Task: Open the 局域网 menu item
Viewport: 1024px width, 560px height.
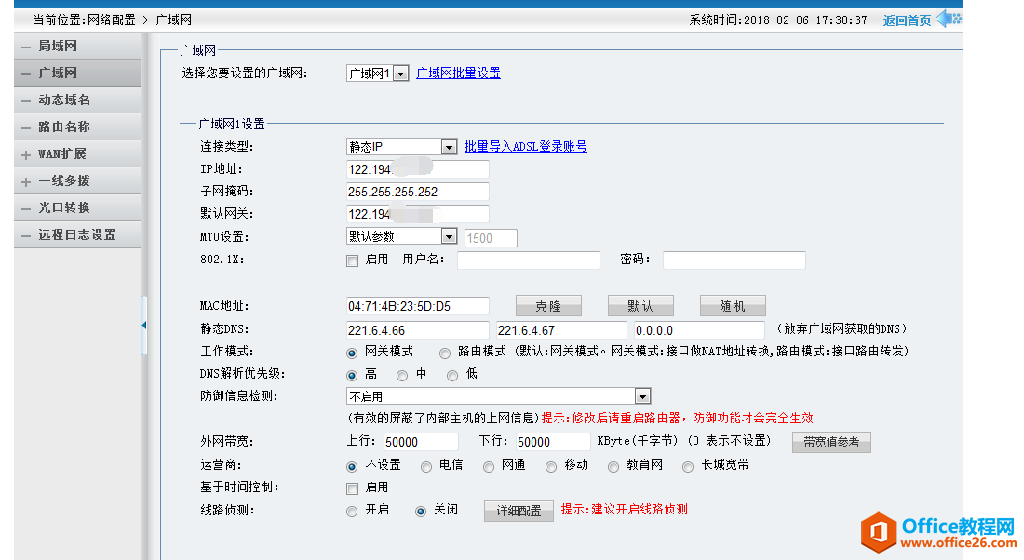Action: point(57,46)
